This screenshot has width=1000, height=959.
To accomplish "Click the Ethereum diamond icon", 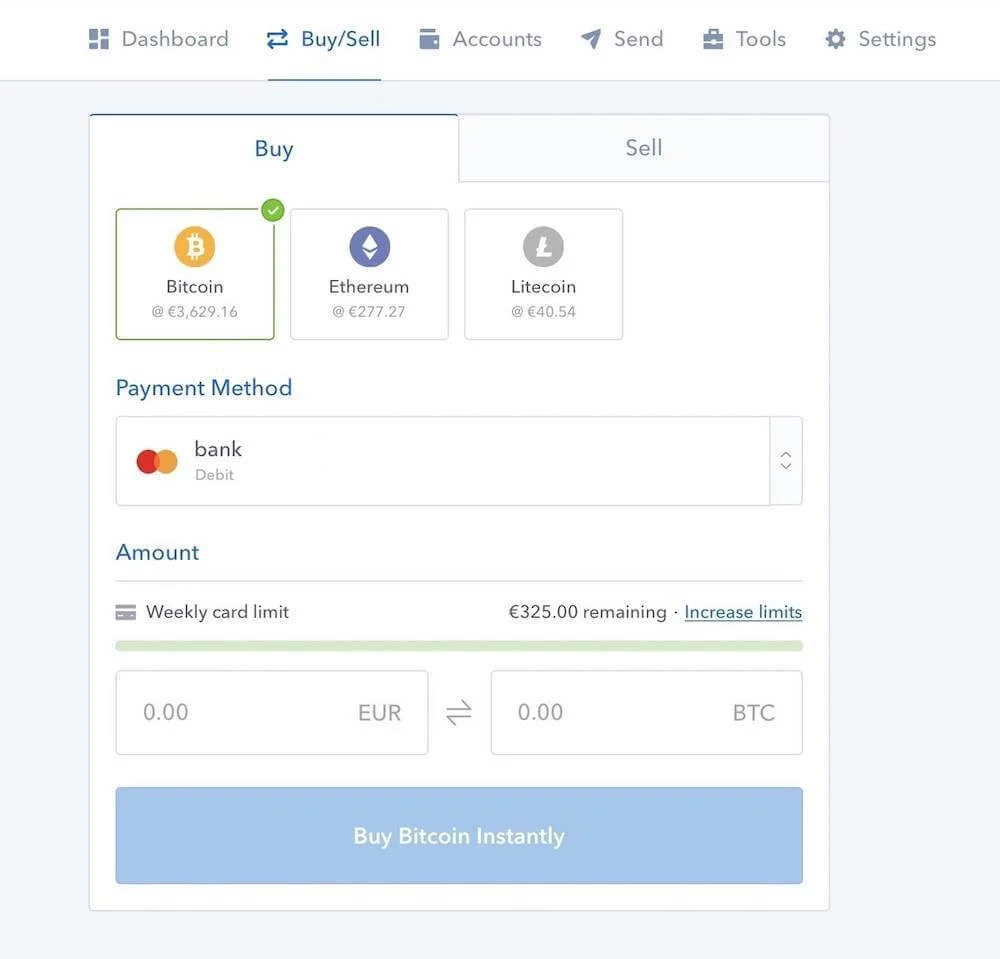I will click(x=369, y=246).
